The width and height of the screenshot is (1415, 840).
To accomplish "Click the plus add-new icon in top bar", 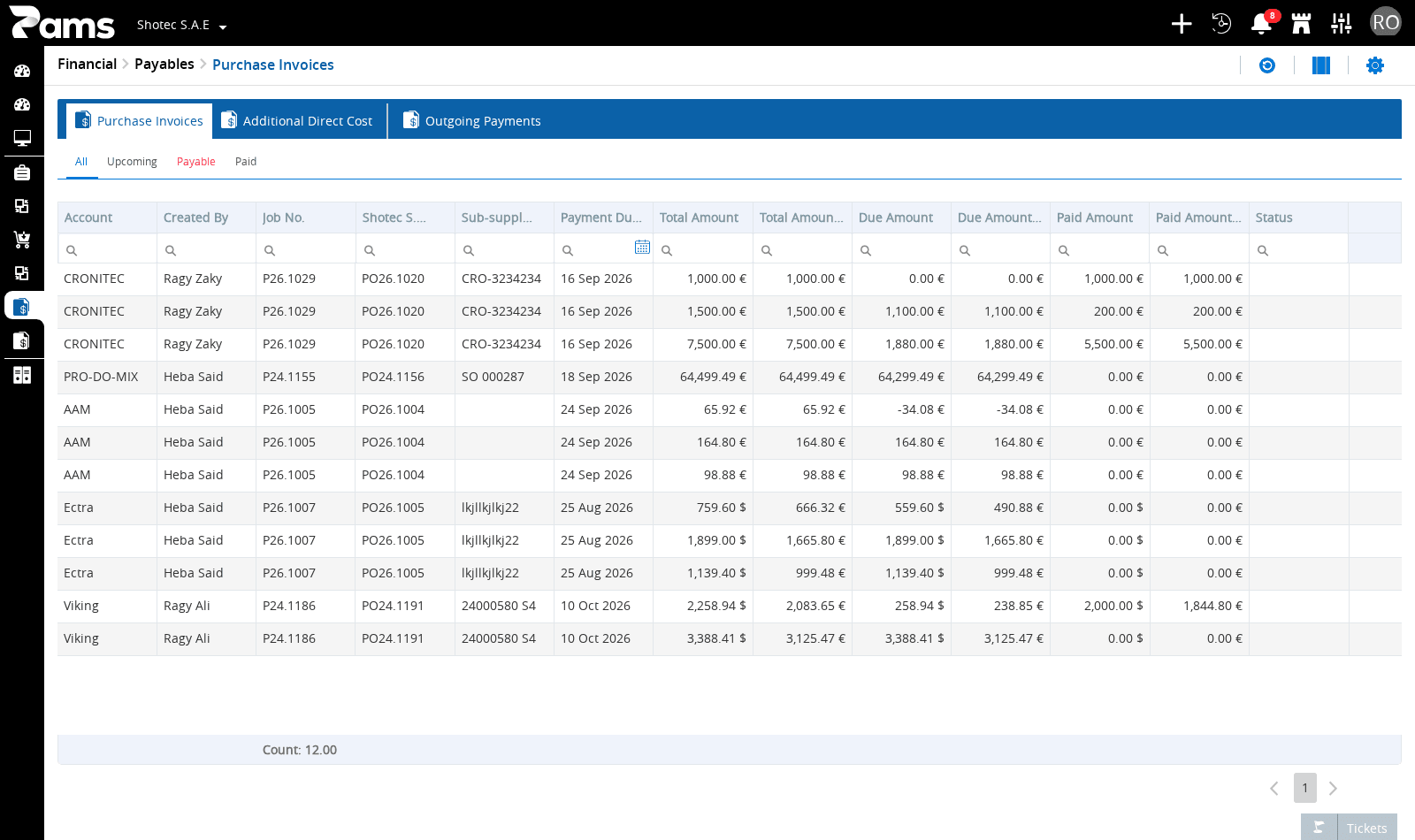I will [x=1182, y=24].
